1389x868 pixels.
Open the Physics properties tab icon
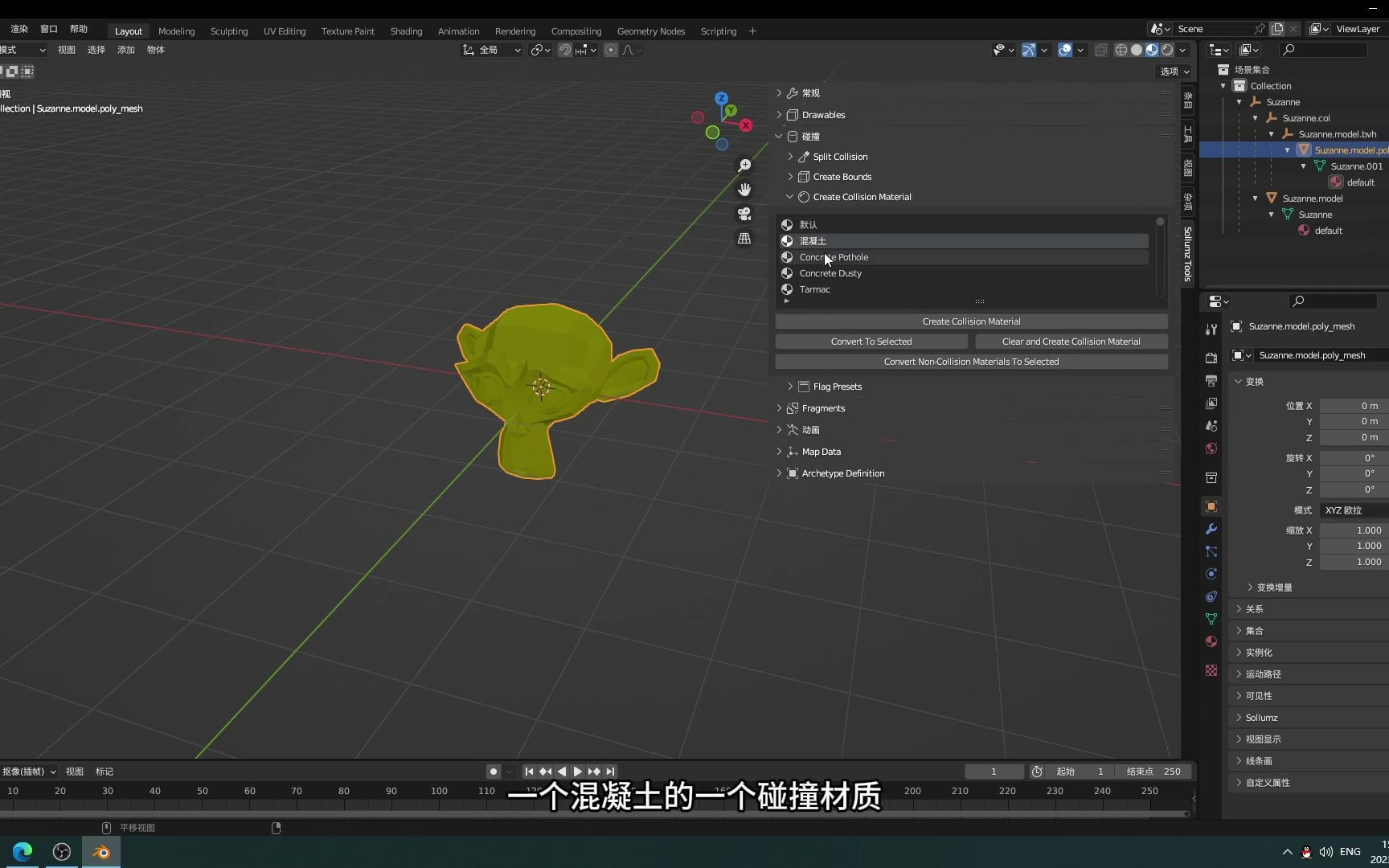pos(1211,575)
